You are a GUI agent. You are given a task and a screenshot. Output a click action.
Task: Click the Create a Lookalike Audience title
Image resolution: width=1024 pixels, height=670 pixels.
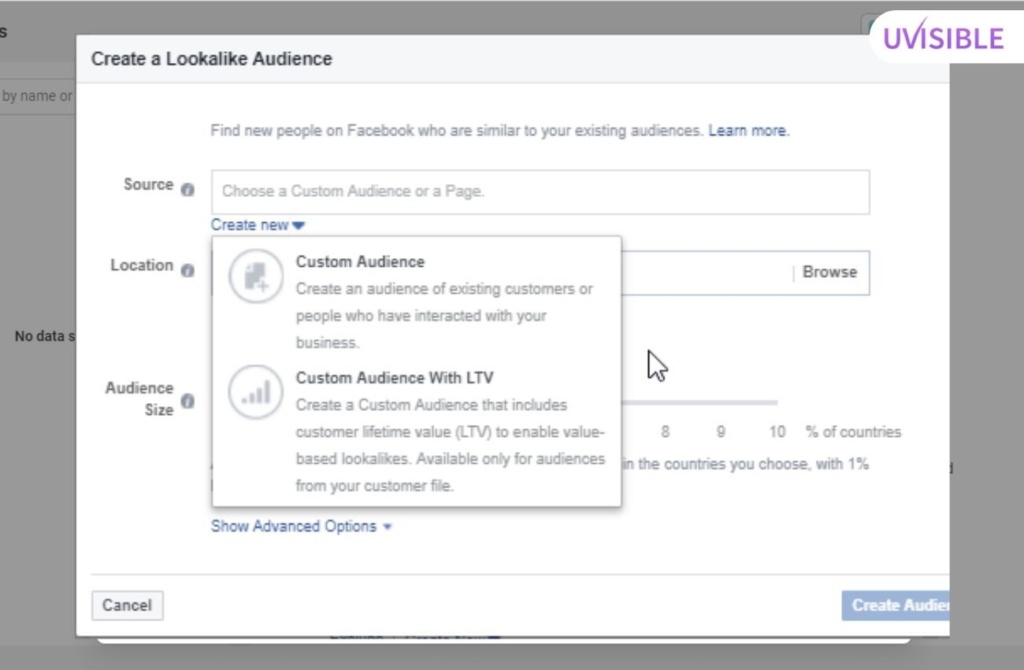click(212, 59)
